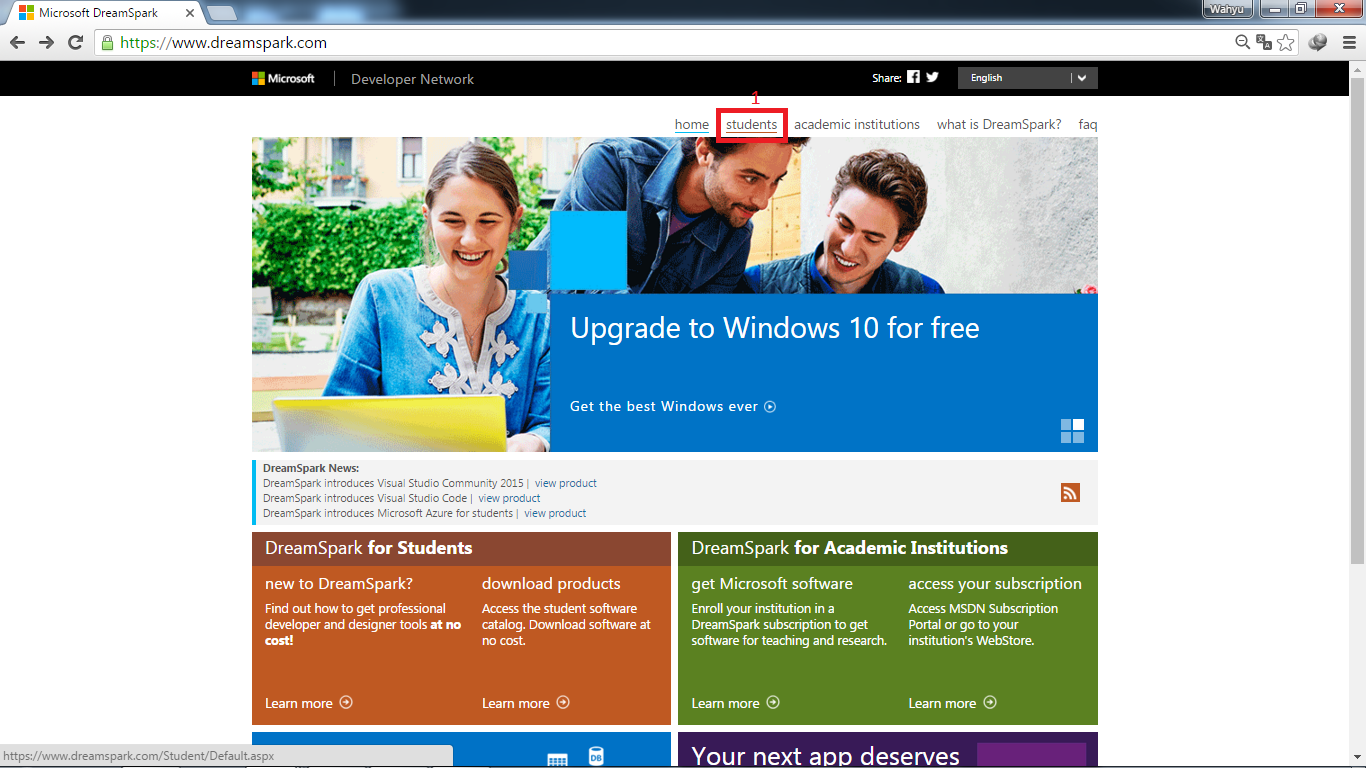Click the Wahyu profile button
The width and height of the screenshot is (1366, 768).
[1227, 9]
